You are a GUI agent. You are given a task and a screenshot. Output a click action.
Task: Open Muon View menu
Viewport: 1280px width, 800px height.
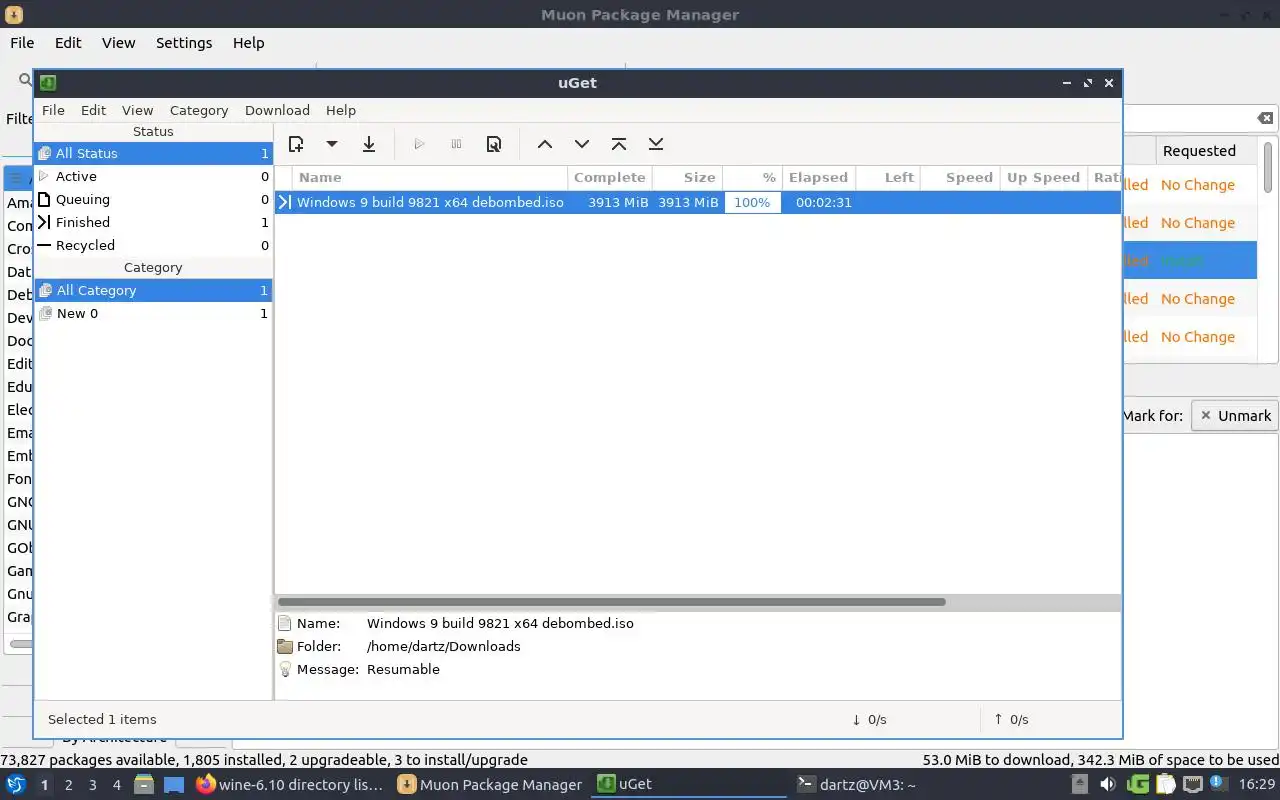pos(118,43)
